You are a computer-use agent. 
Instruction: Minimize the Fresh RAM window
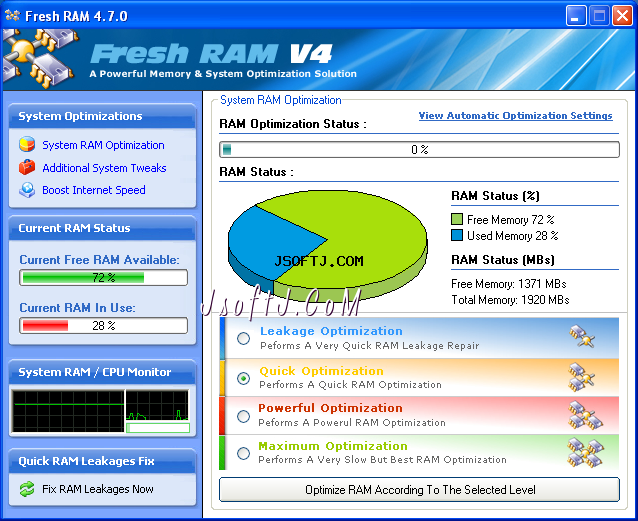pyautogui.click(x=576, y=16)
